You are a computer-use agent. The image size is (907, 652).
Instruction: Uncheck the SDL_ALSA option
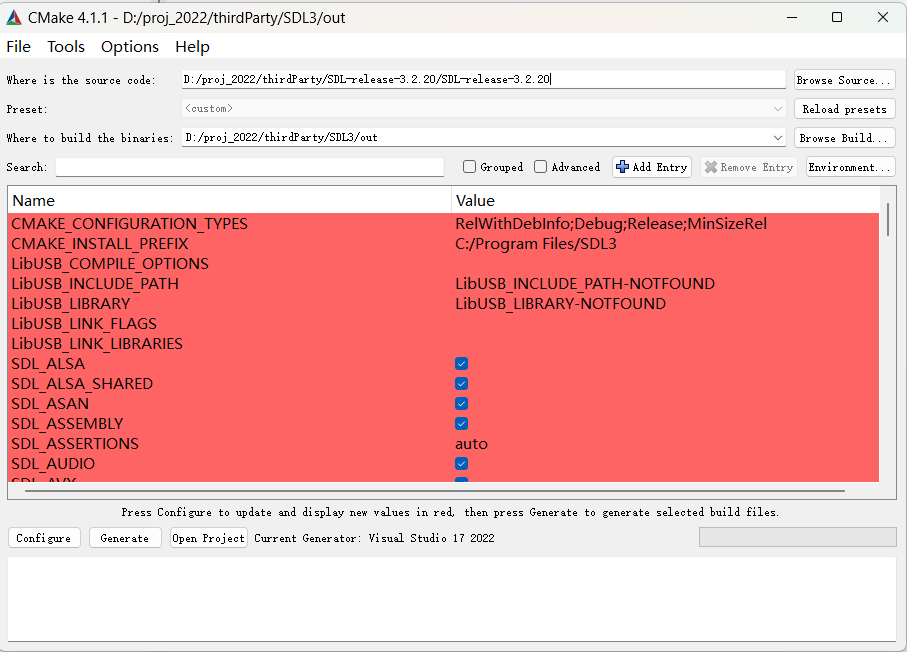pyautogui.click(x=462, y=363)
